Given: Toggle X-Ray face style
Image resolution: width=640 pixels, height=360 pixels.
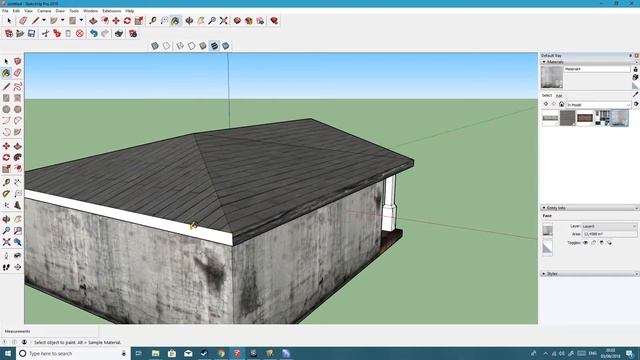Looking at the screenshot, I should tap(155, 46).
